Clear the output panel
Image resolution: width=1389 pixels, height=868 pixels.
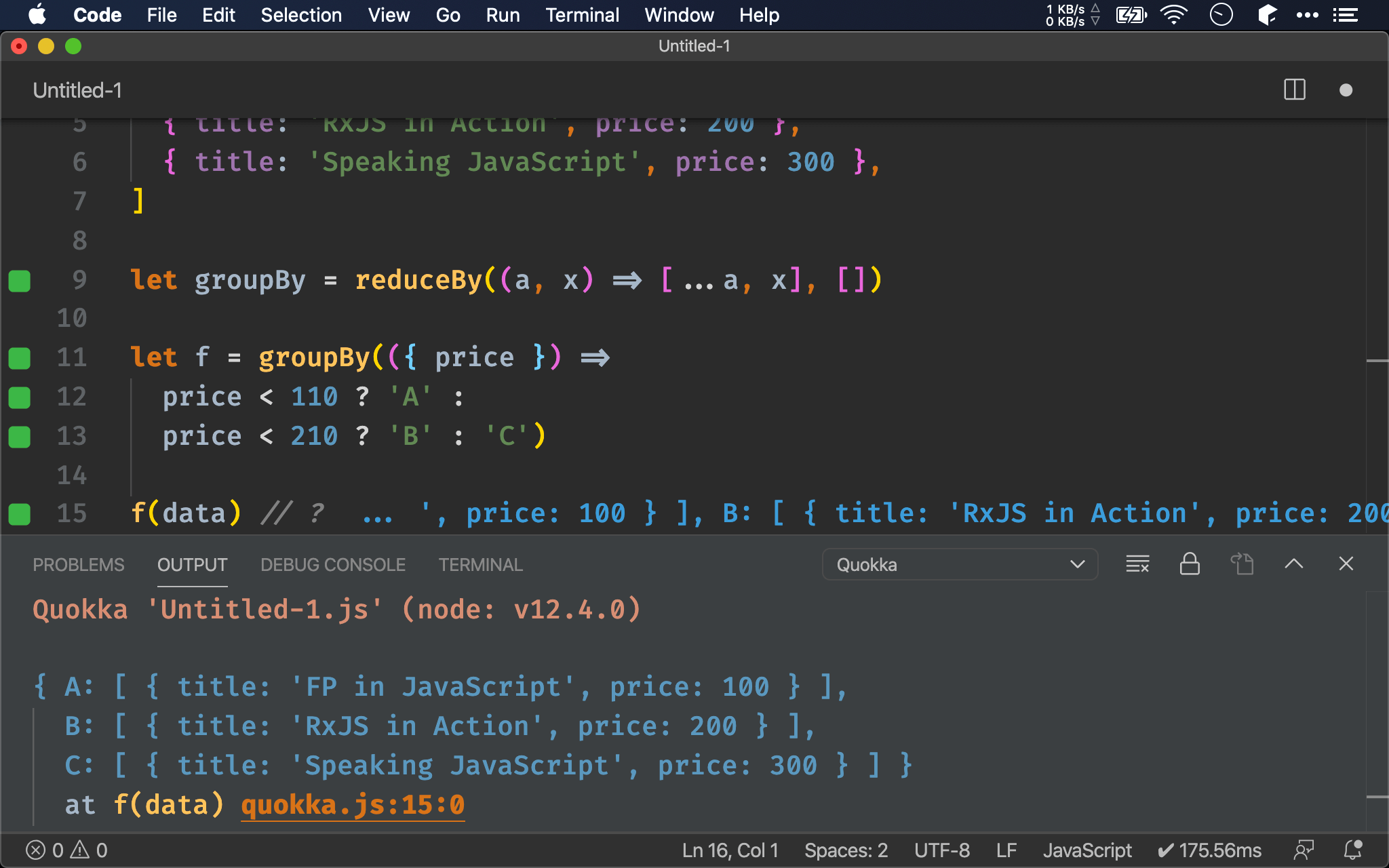(x=1137, y=564)
